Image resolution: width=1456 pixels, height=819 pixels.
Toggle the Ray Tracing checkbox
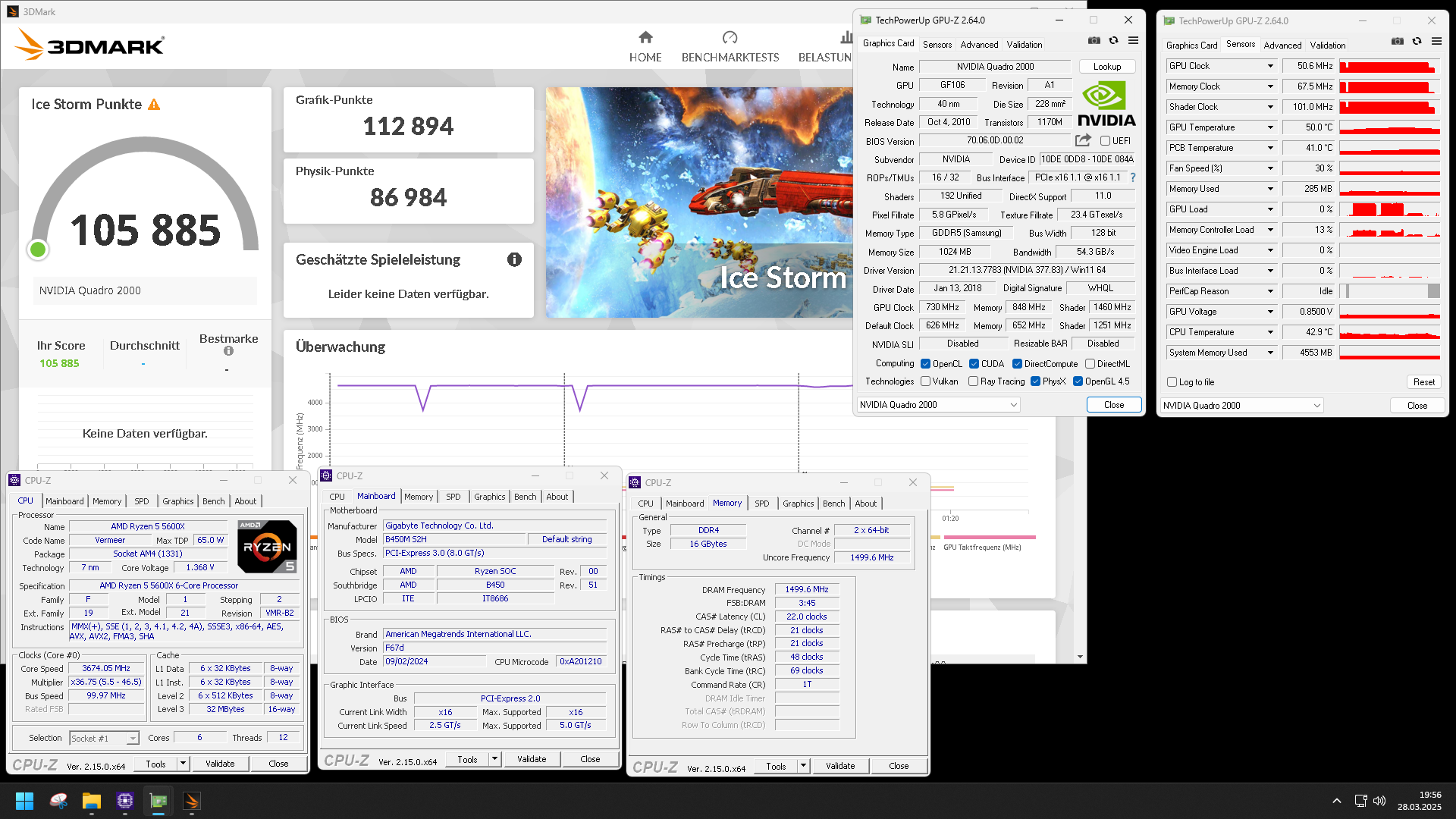click(973, 381)
